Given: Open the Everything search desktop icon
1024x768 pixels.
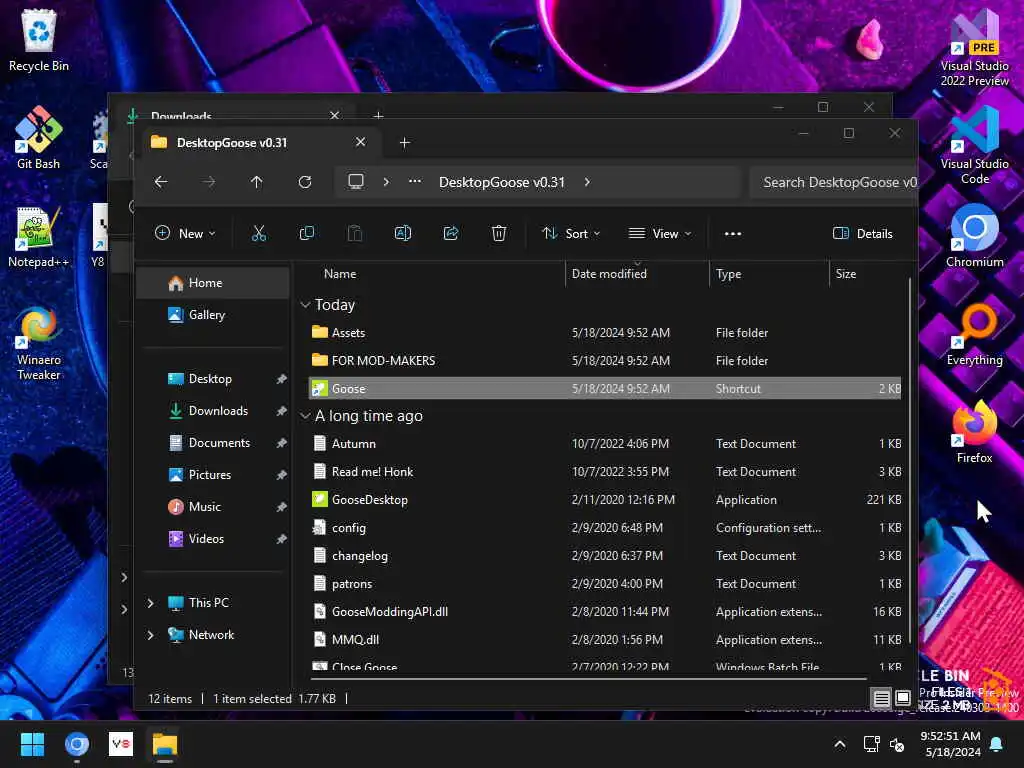Looking at the screenshot, I should [974, 335].
